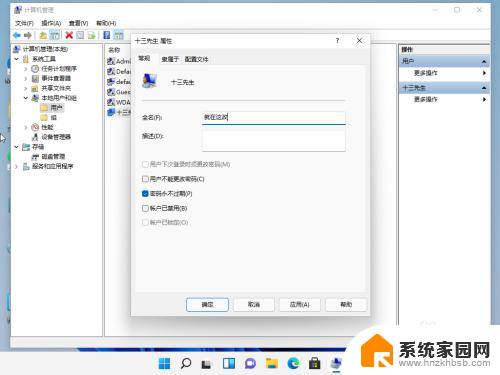Open the 查看(V) menu
Image resolution: width=500 pixels, height=375 pixels.
78,23
